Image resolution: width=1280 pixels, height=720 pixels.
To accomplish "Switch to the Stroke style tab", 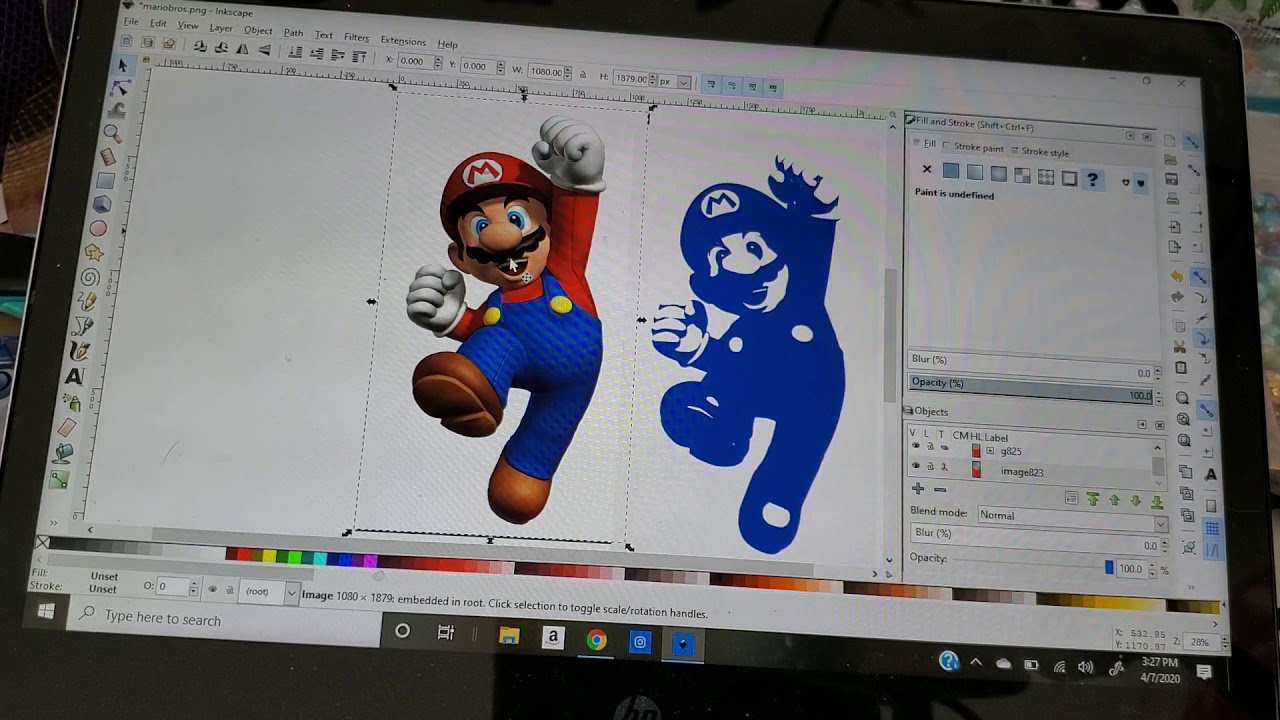I will [1041, 152].
